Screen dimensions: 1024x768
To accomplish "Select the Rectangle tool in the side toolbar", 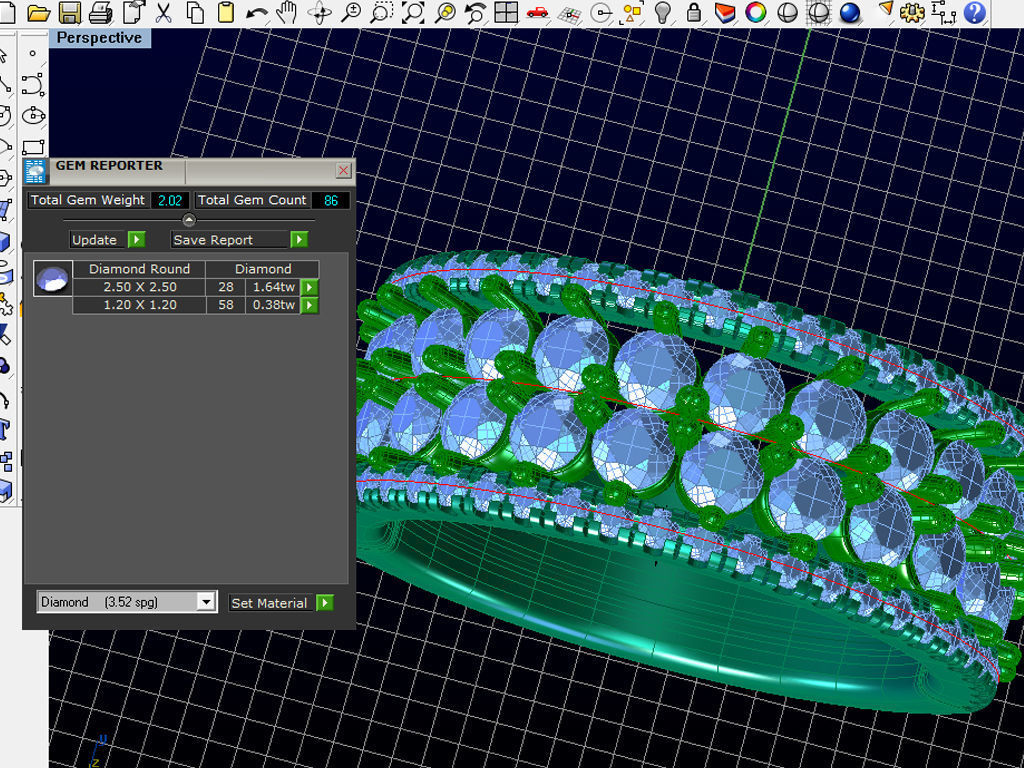I will point(33,146).
